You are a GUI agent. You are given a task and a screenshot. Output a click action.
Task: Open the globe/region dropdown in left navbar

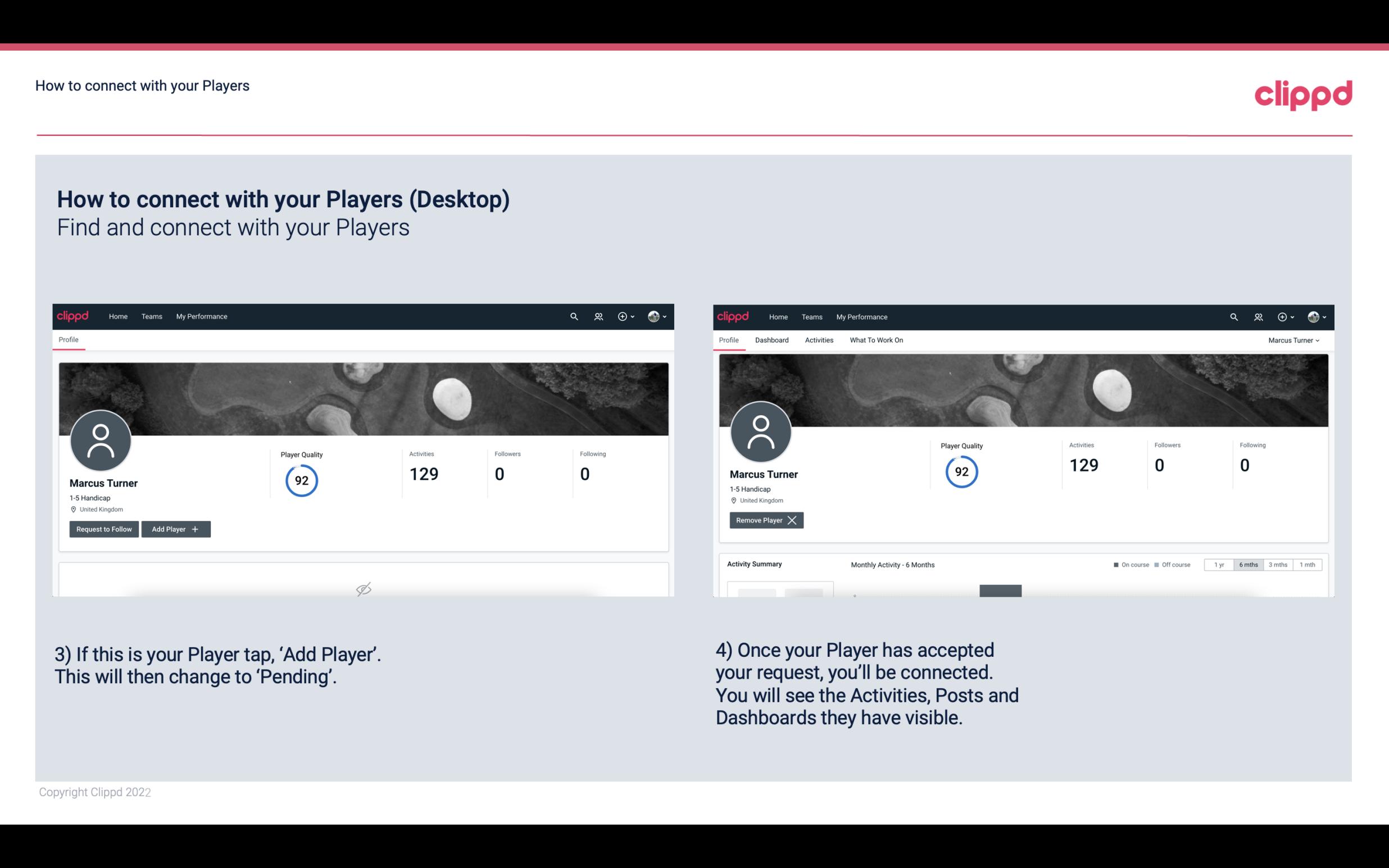pyautogui.click(x=656, y=316)
